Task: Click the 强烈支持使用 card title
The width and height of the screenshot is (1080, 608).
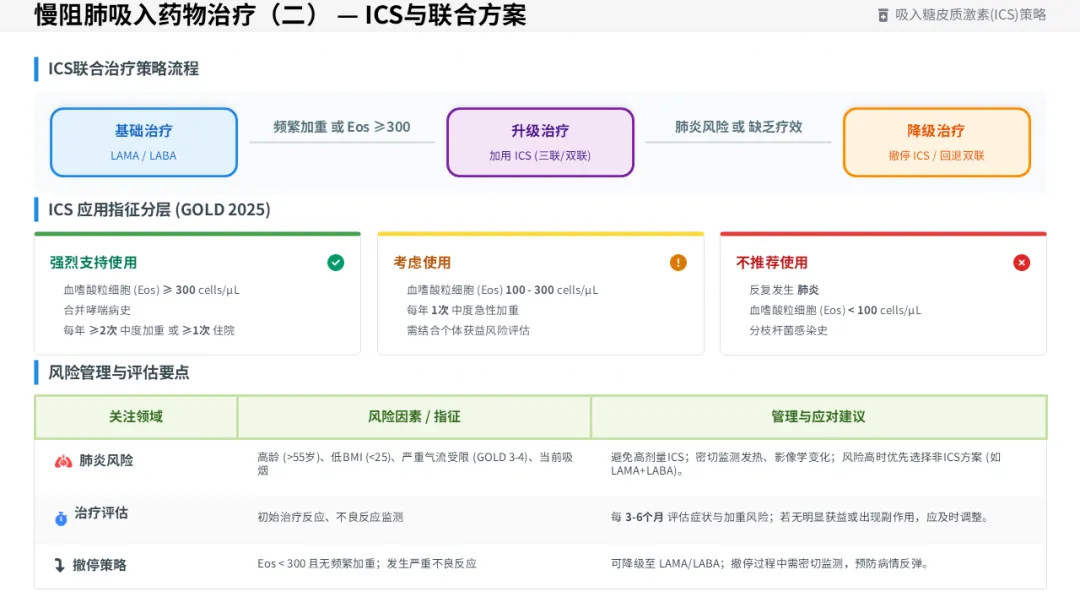Action: point(93,263)
